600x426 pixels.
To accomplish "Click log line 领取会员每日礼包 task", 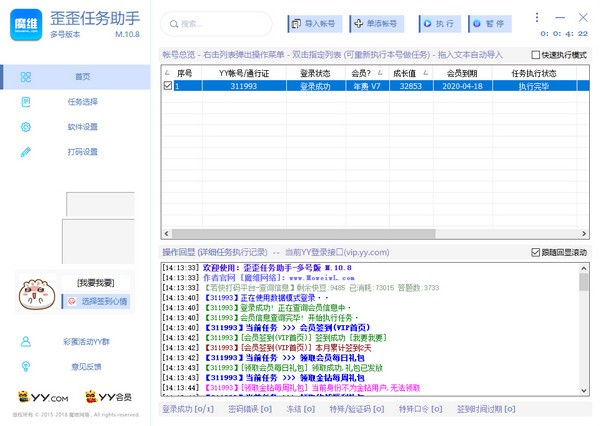I will (285, 358).
